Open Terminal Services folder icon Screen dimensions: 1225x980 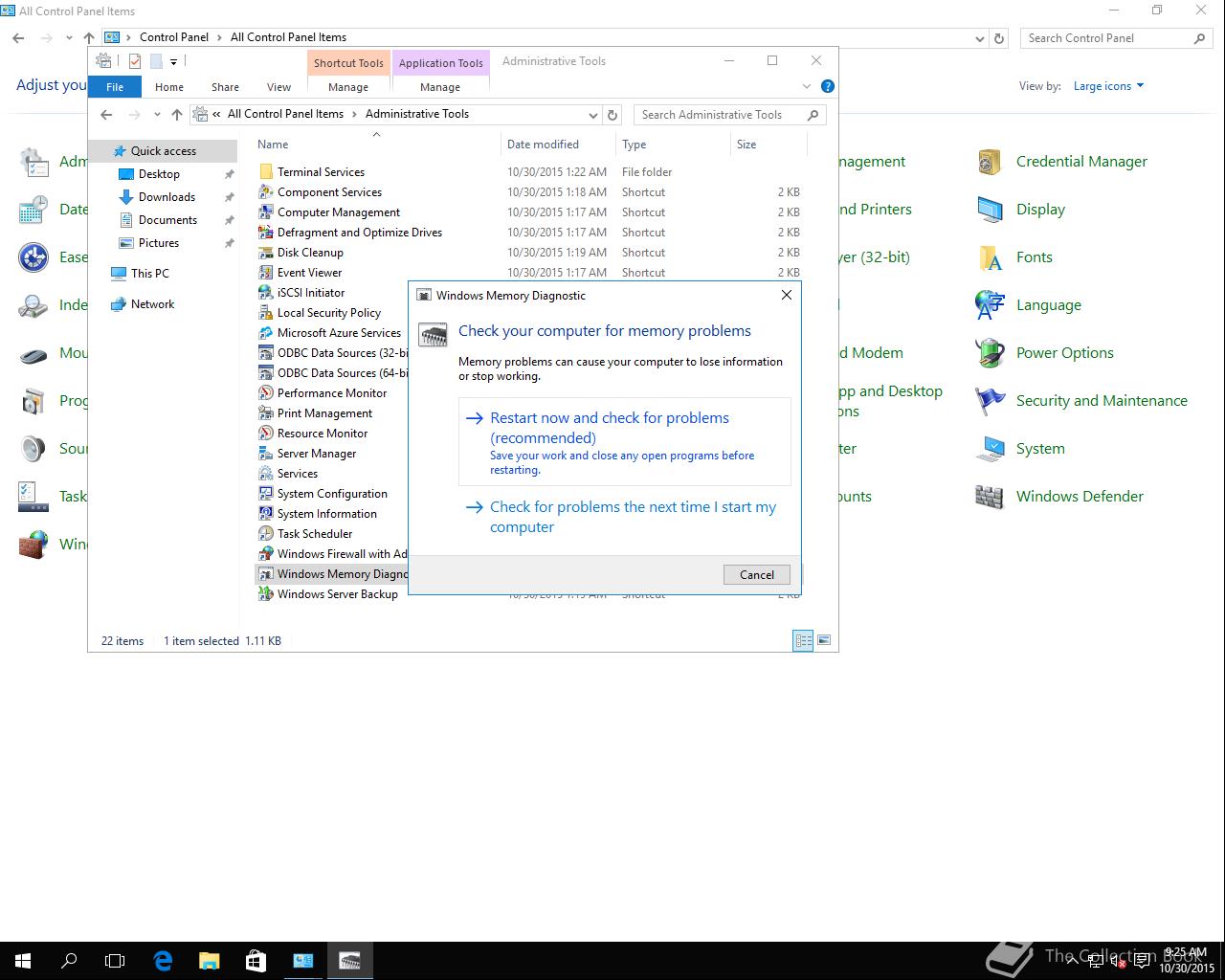coord(266,172)
